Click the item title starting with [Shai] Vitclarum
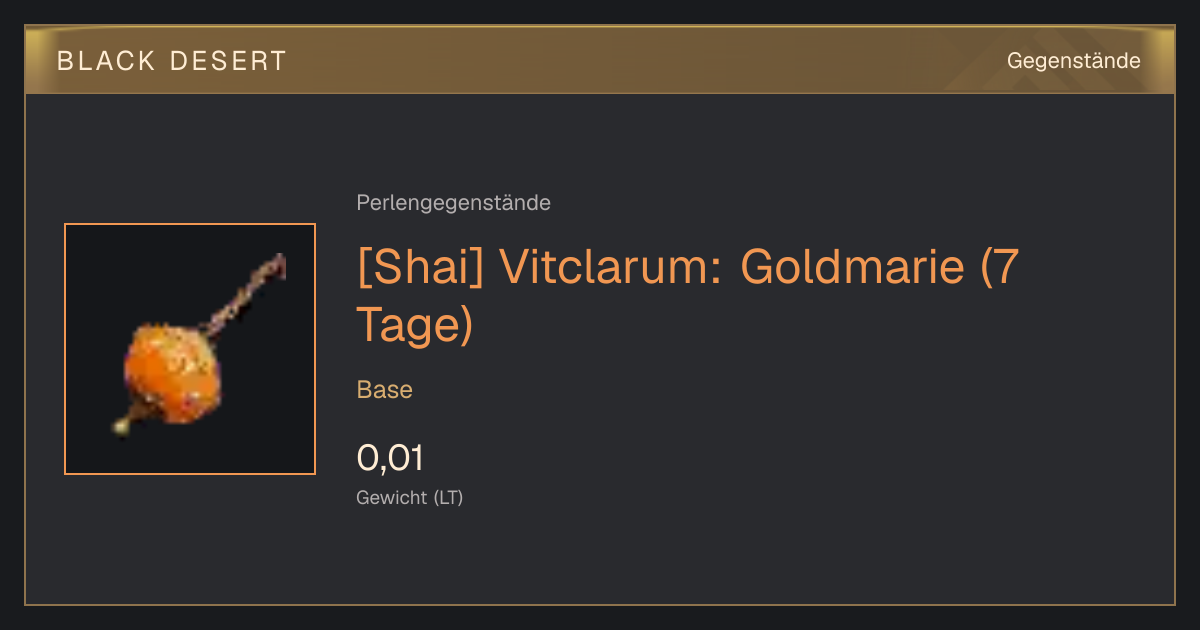 click(688, 296)
